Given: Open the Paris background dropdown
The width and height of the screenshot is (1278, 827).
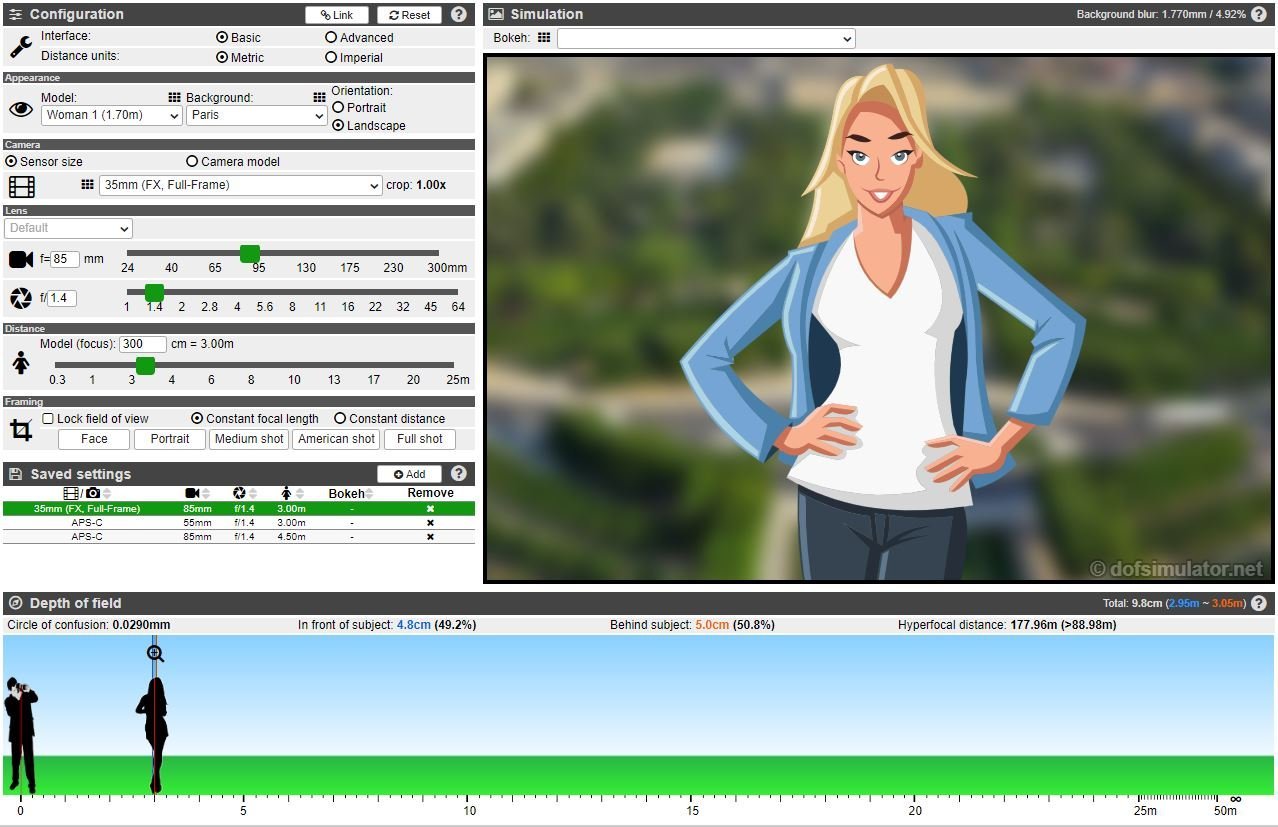Looking at the screenshot, I should [x=256, y=115].
